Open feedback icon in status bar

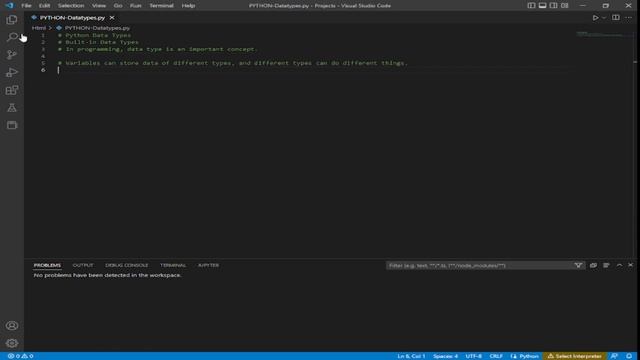coord(614,356)
